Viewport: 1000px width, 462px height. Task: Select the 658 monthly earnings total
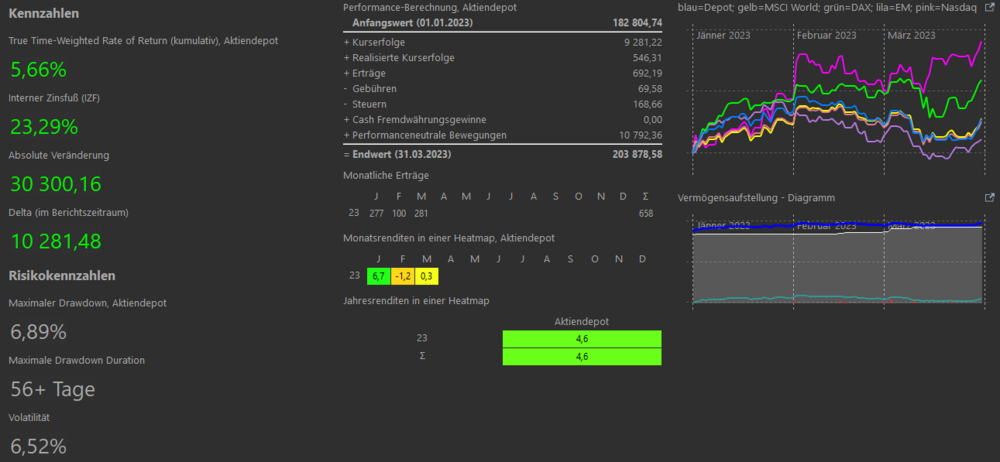pos(645,213)
